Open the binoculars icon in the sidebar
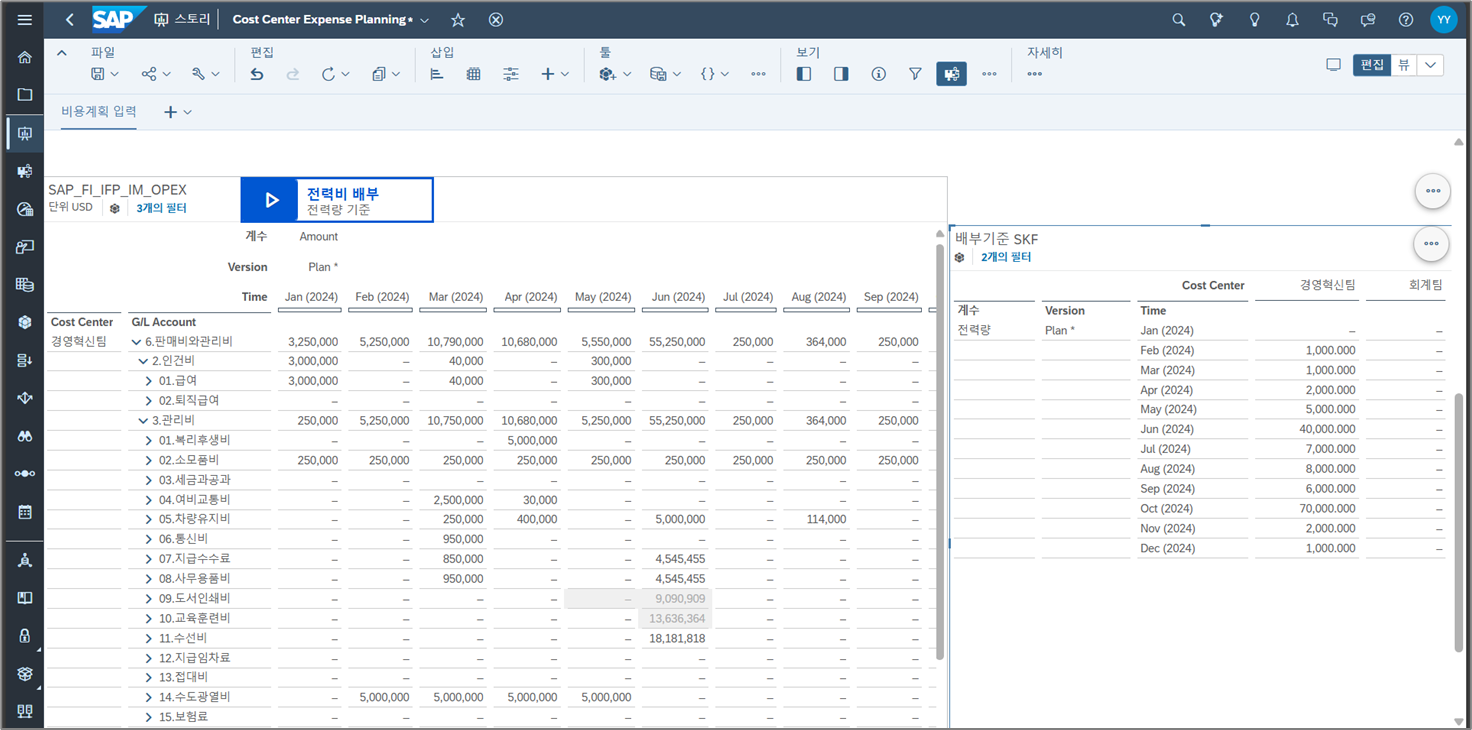The height and width of the screenshot is (730, 1472). tap(25, 436)
